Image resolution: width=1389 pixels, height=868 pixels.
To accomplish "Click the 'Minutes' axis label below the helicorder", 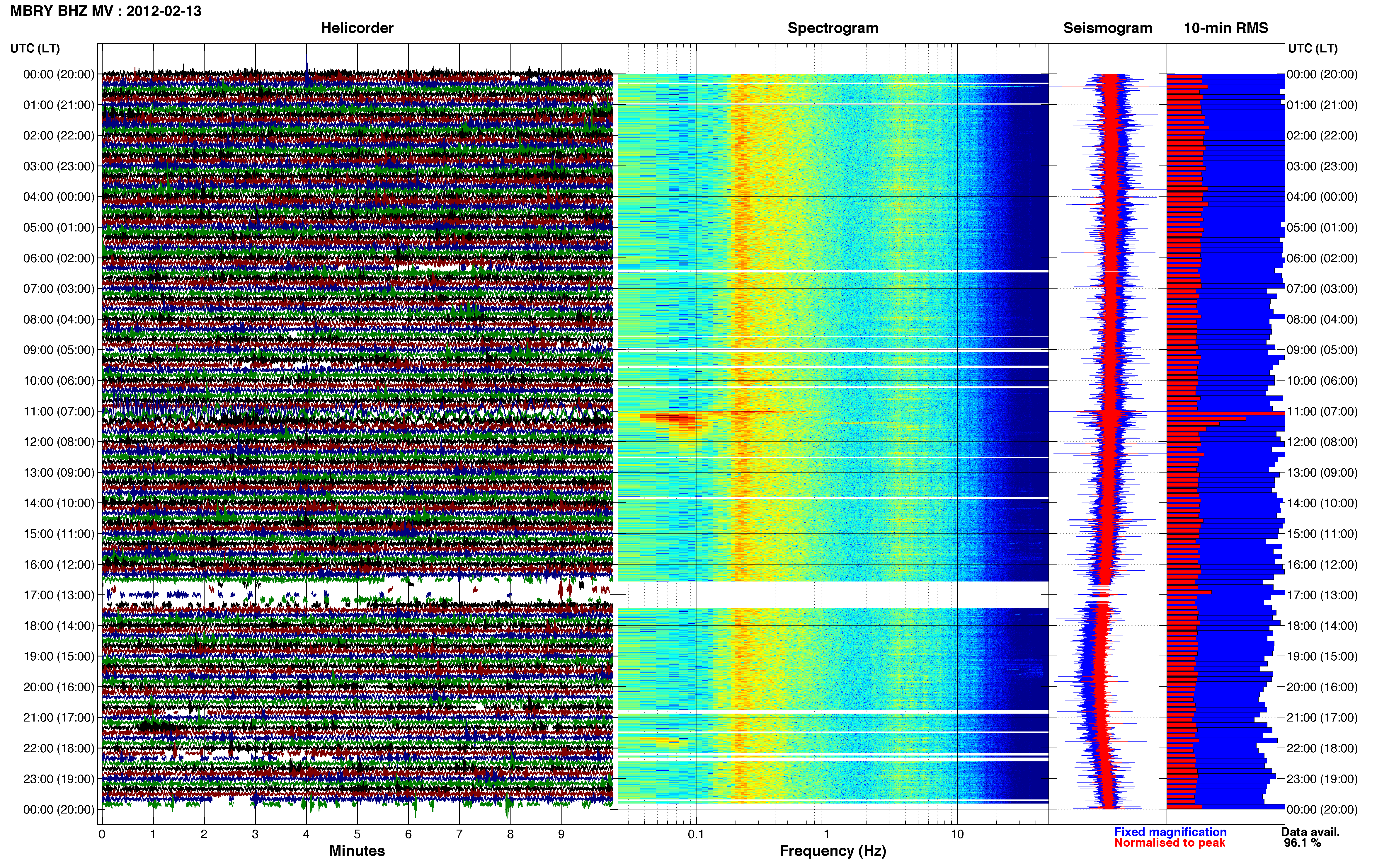I will [357, 851].
